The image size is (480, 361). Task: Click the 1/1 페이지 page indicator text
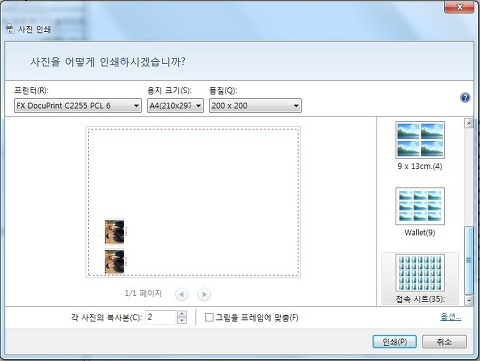[143, 293]
